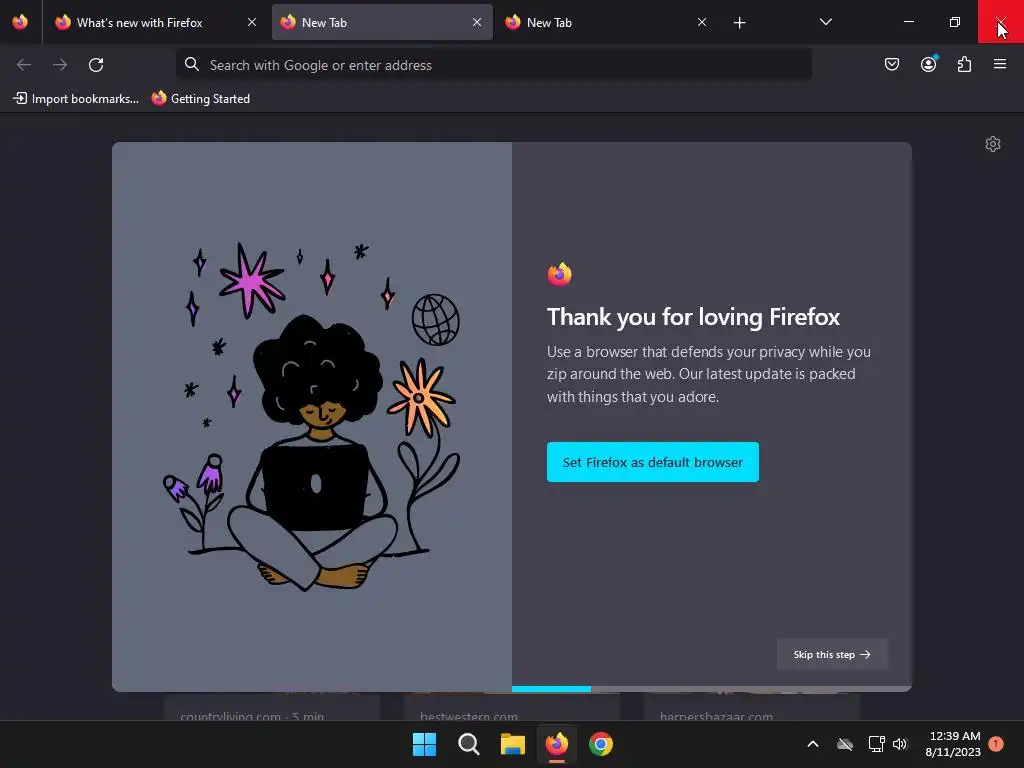Close the last New Tab
The height and width of the screenshot is (768, 1024).
[x=702, y=22]
